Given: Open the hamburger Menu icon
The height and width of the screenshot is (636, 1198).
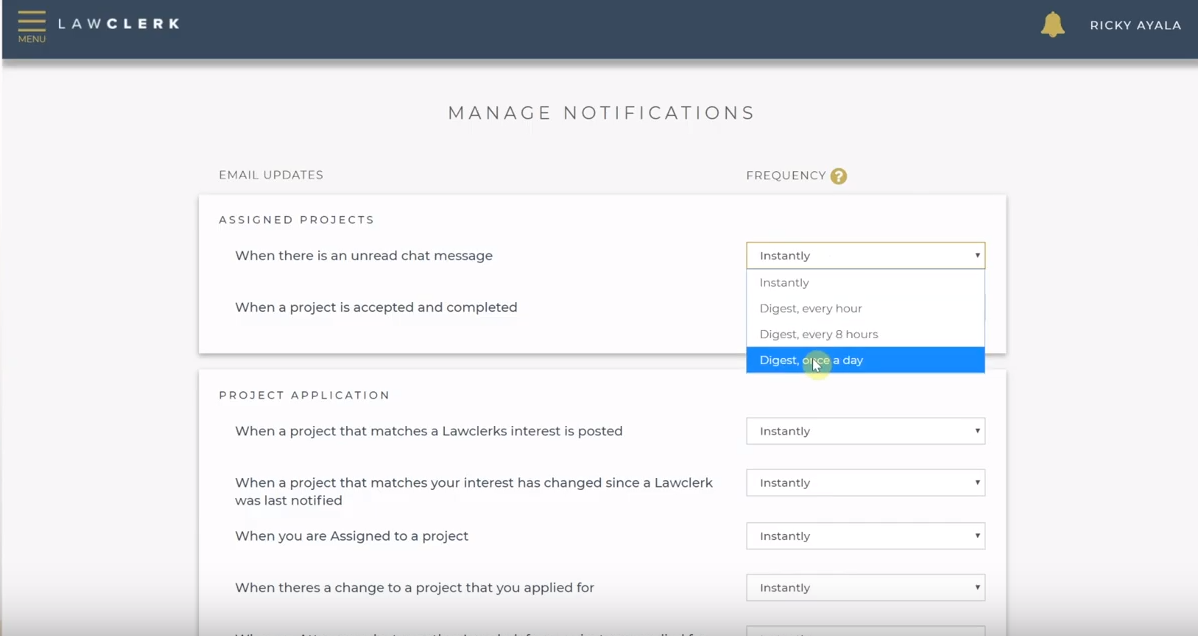Looking at the screenshot, I should [x=31, y=25].
